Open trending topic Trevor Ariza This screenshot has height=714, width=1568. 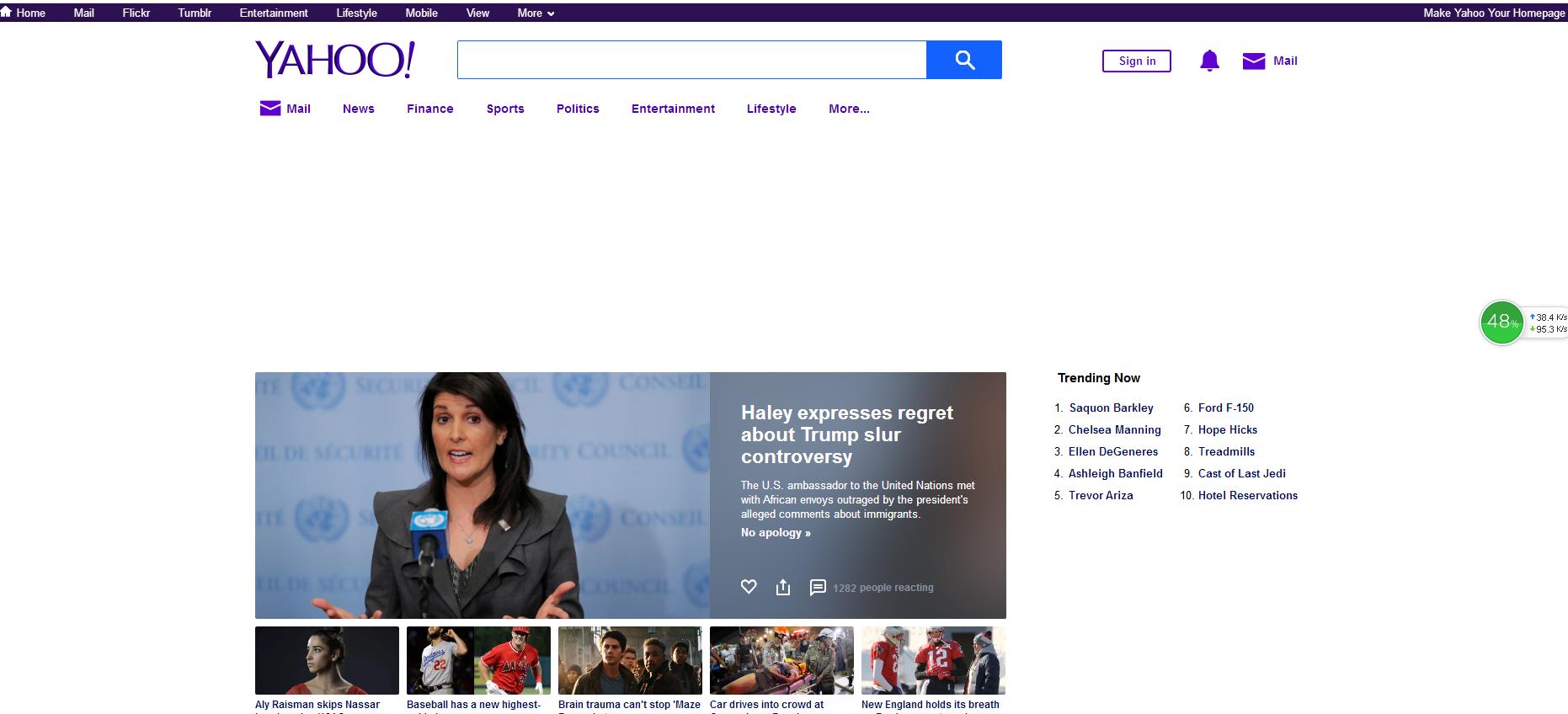[x=1101, y=495]
